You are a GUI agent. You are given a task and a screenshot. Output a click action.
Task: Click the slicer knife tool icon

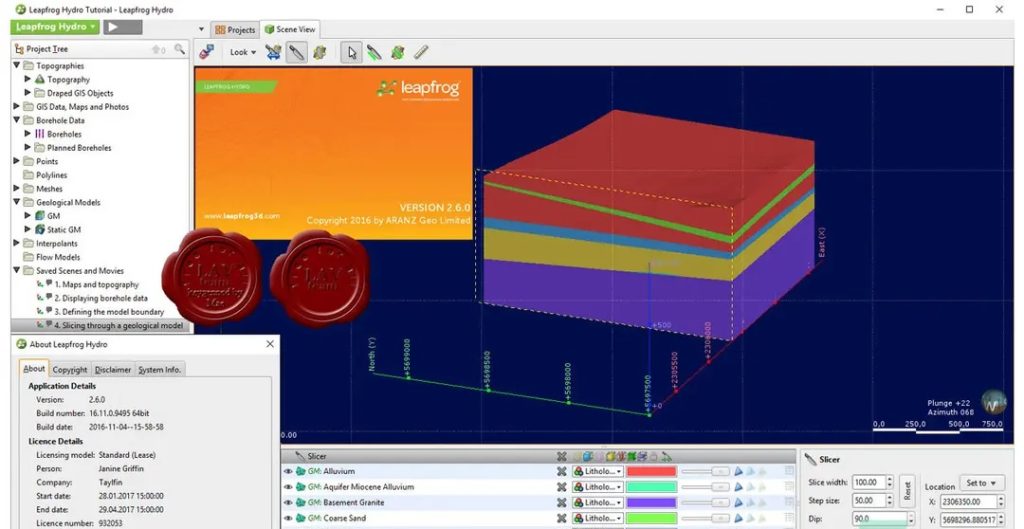296,52
